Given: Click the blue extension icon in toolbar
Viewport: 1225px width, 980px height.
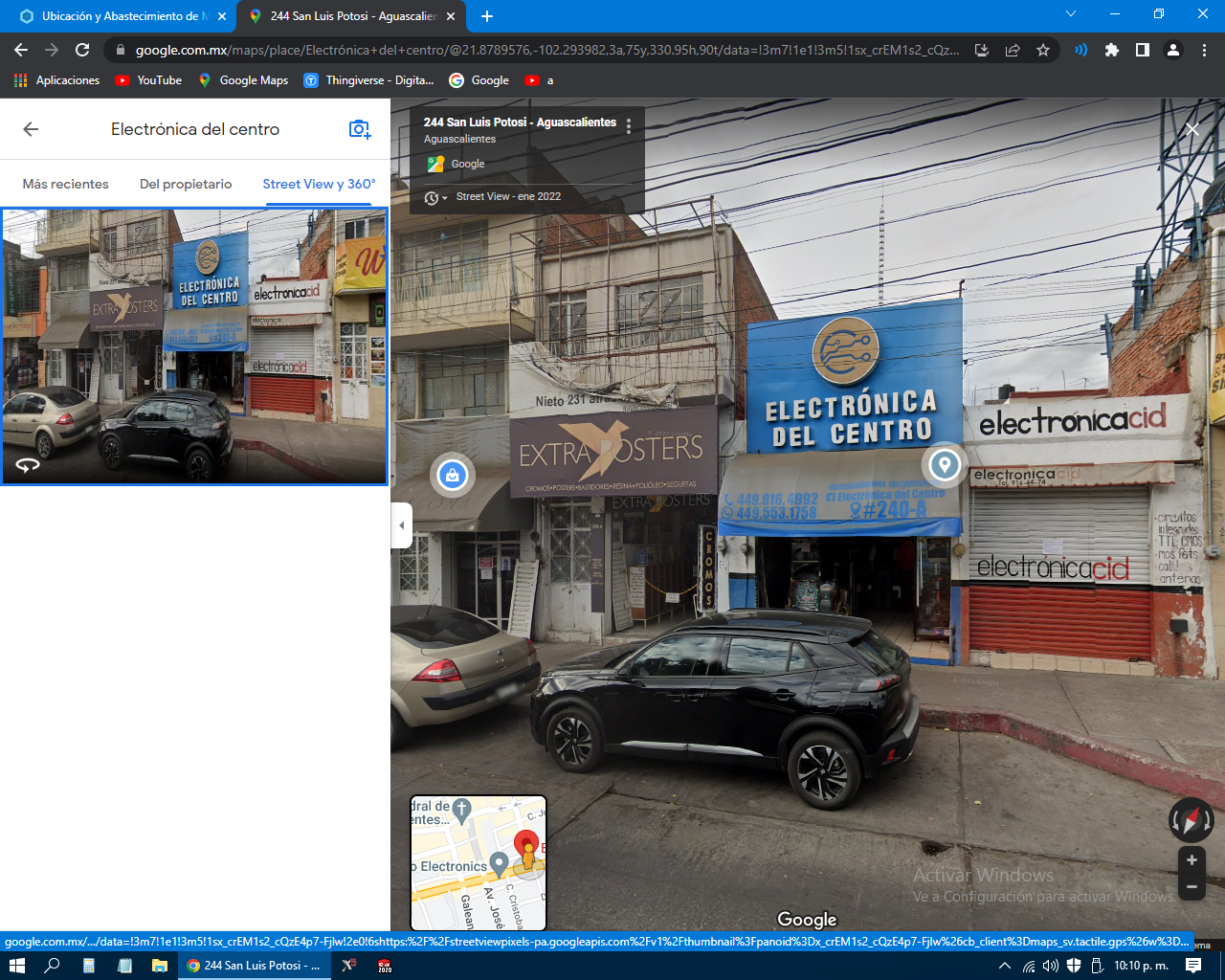Looking at the screenshot, I should click(1081, 50).
